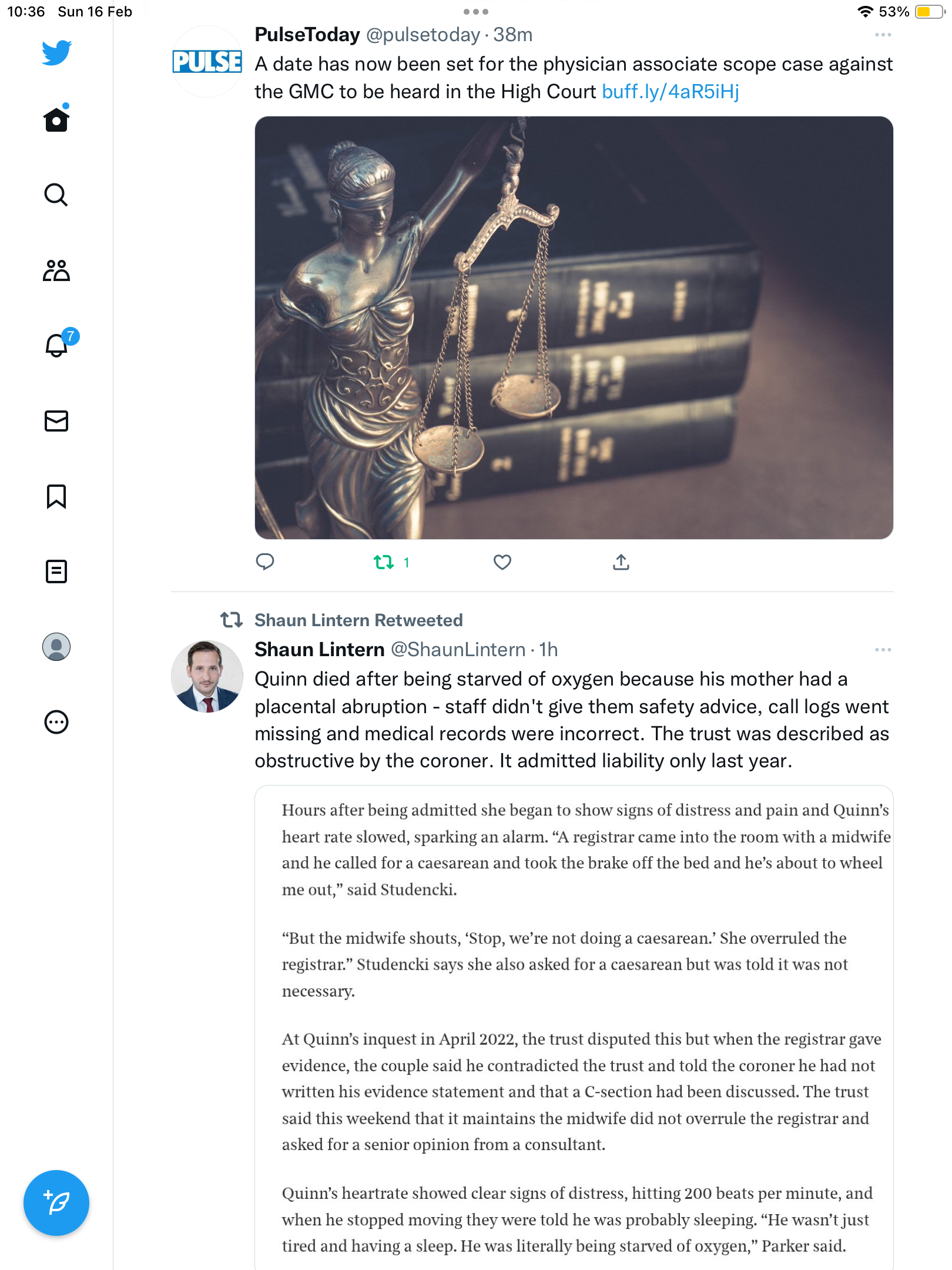Tap the compose new tweet button

click(x=56, y=1203)
